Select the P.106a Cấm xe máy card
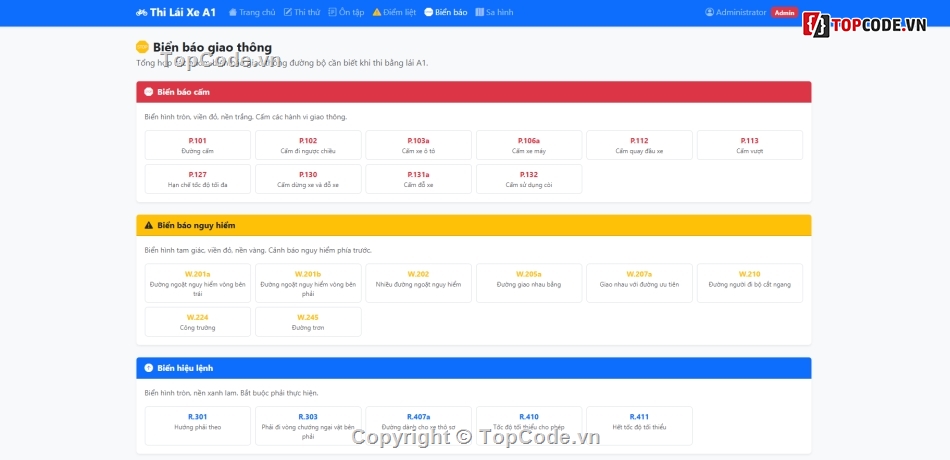This screenshot has width=950, height=460. (x=529, y=145)
